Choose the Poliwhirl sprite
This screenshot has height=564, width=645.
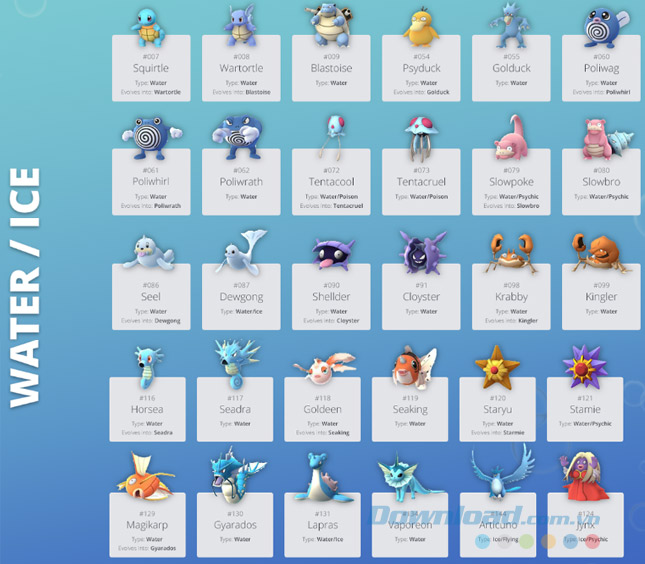151,139
